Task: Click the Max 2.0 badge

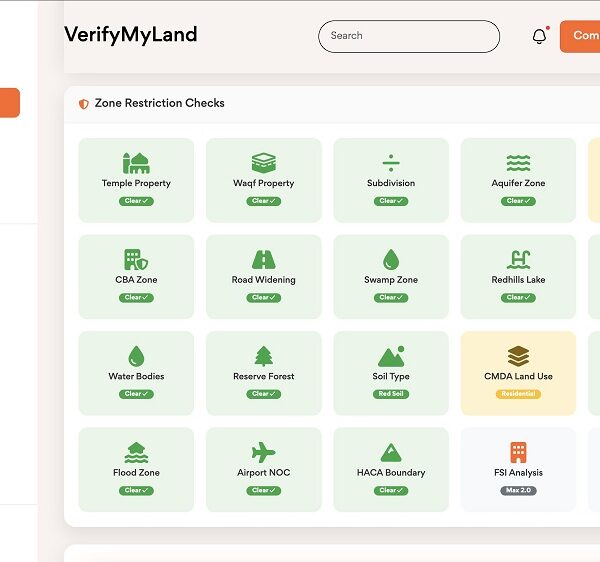Action: 518,490
